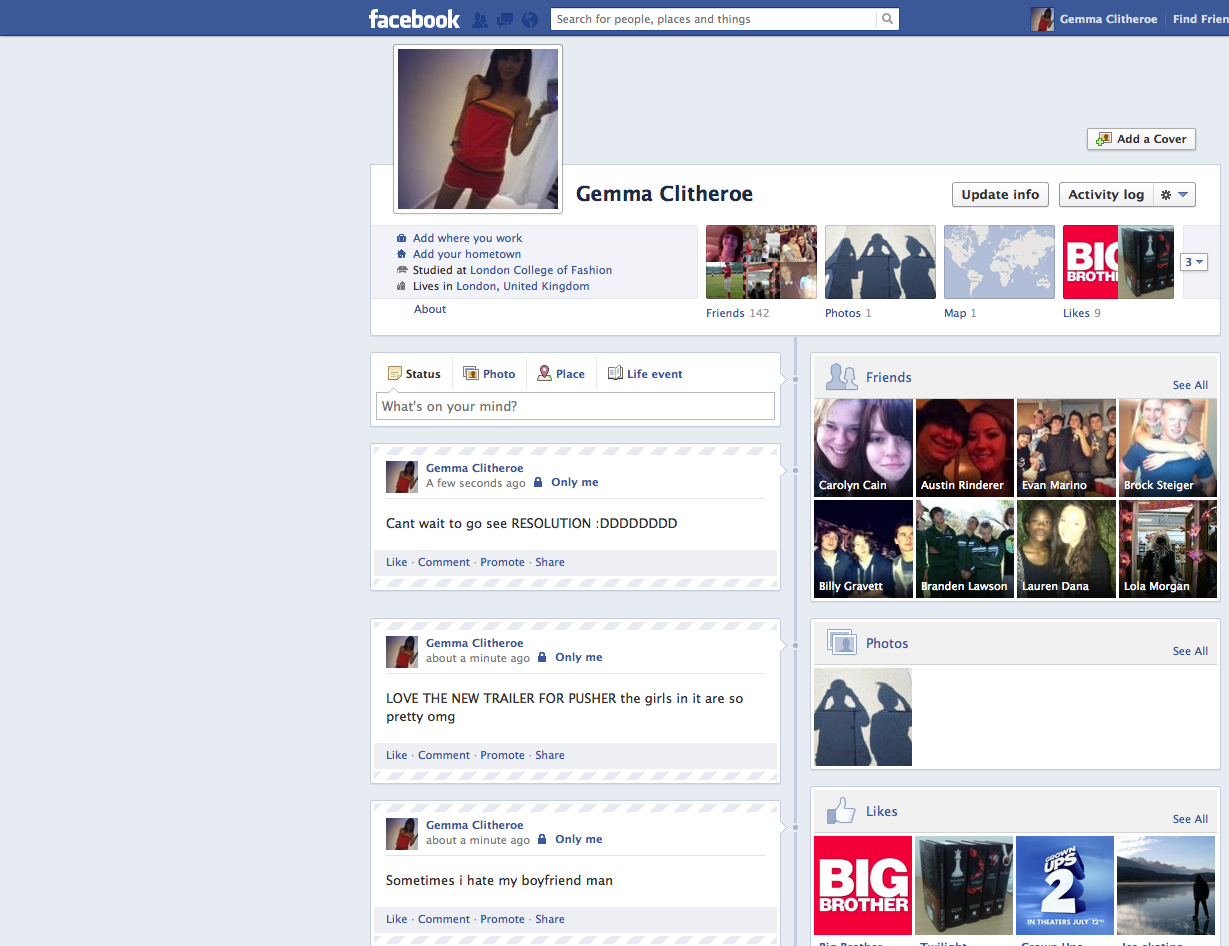Share the PUSHER trailer post
This screenshot has height=946, width=1229.
click(x=550, y=755)
